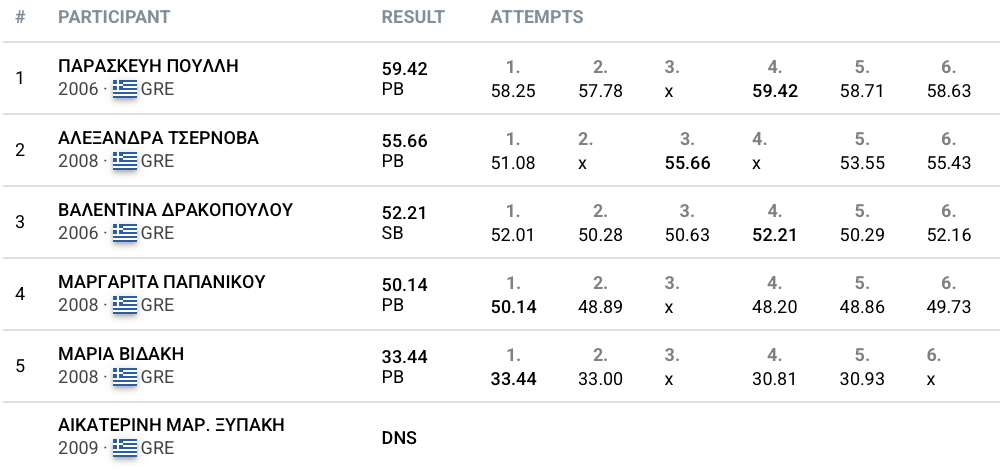Click the PARTICIPANT column header
Screen dimensions: 1000x470
point(114,17)
